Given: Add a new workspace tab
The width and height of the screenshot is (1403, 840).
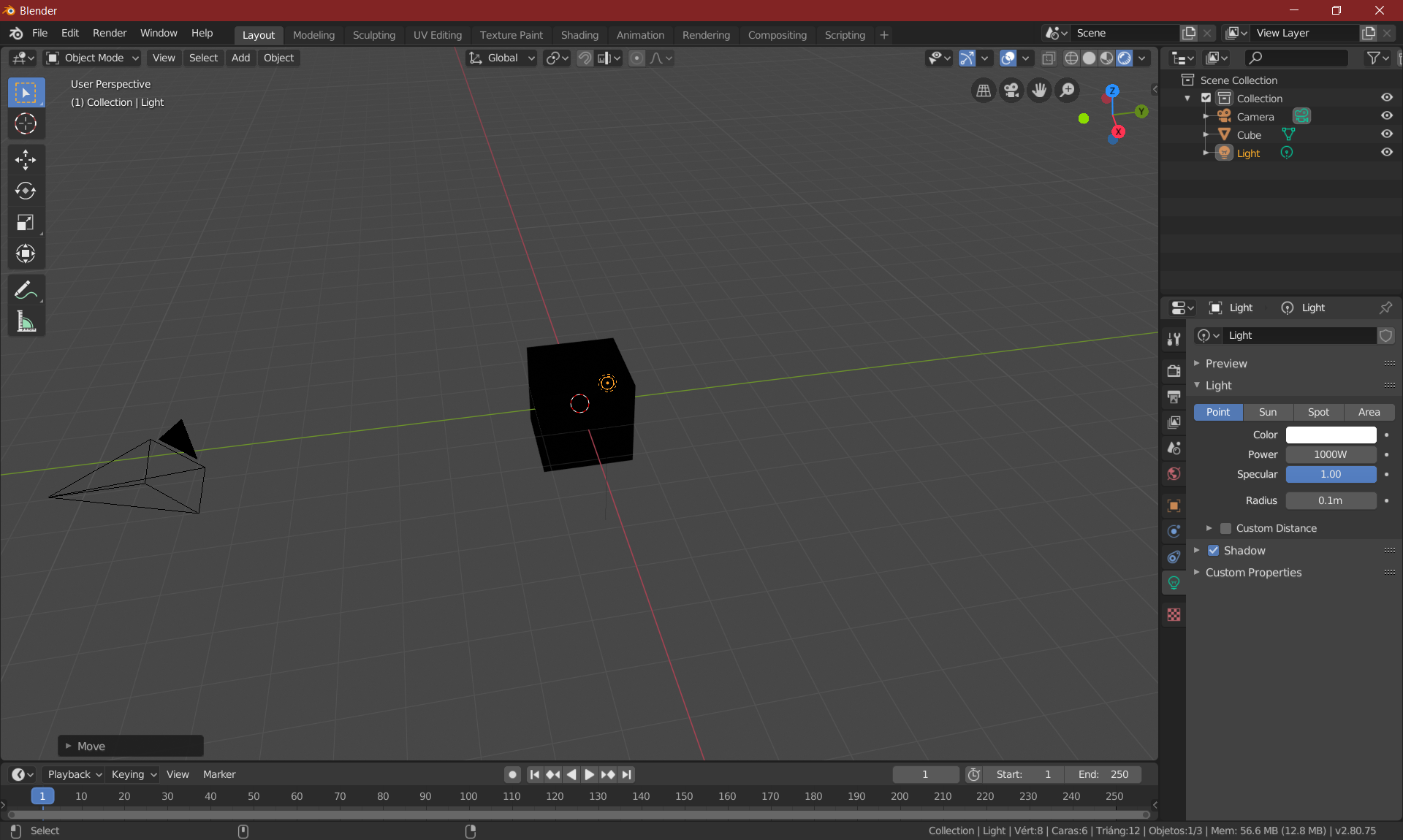Looking at the screenshot, I should click(884, 35).
